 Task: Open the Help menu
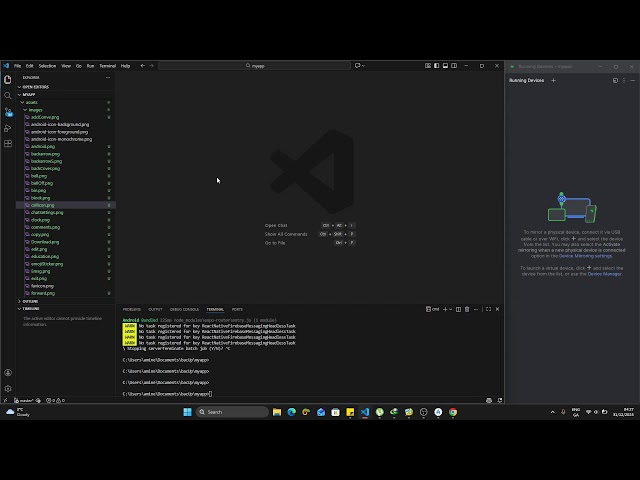(125, 66)
